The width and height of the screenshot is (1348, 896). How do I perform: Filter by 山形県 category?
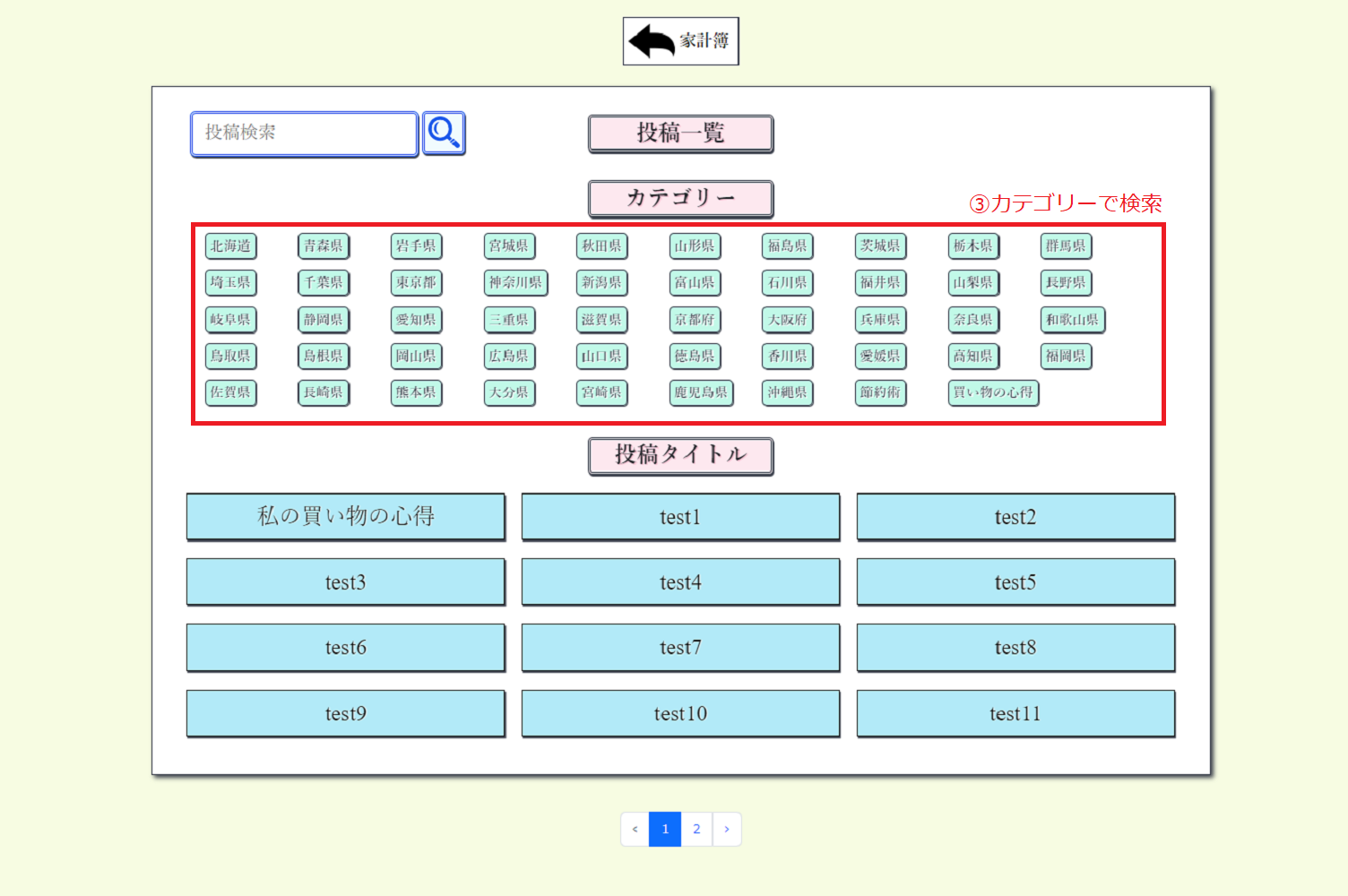point(696,246)
